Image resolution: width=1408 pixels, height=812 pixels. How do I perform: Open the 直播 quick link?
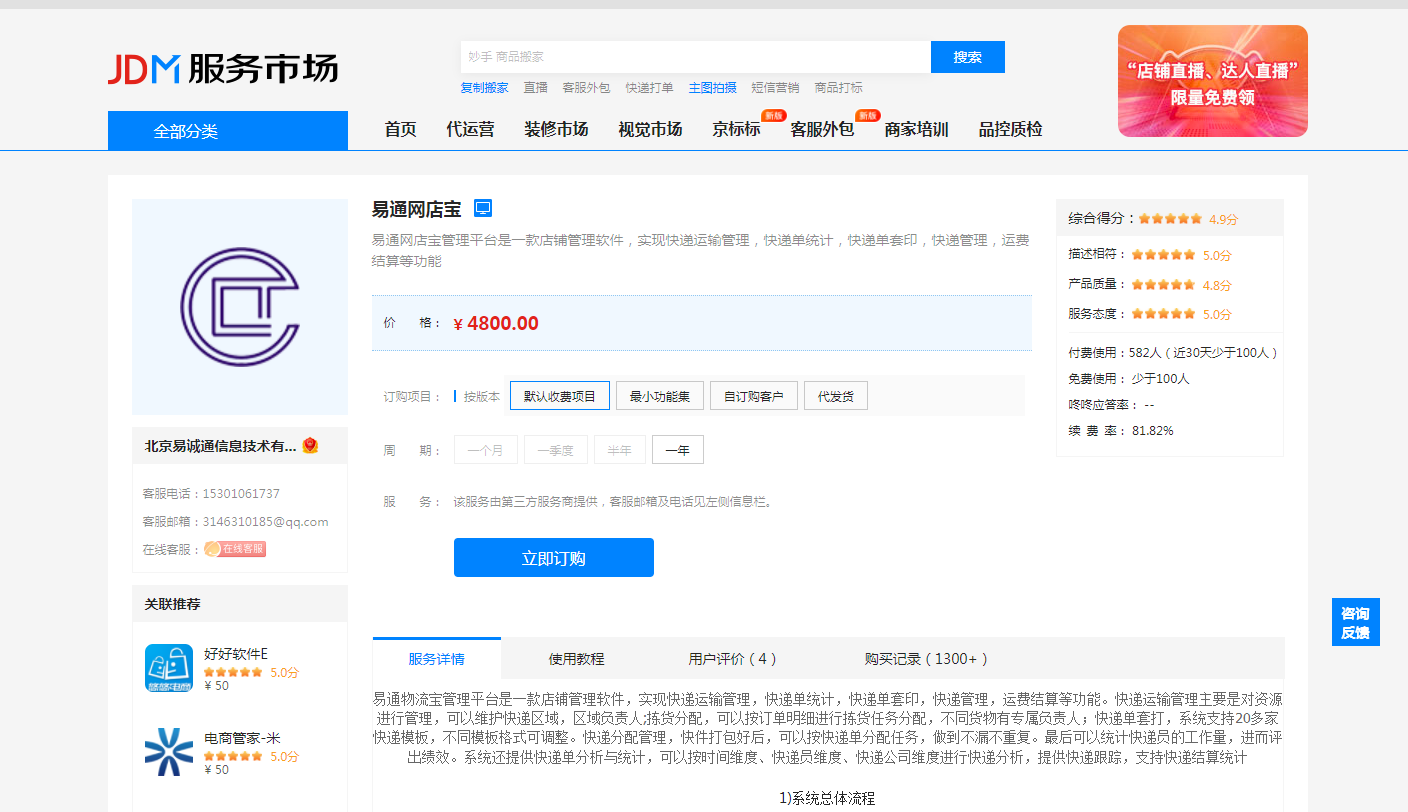coord(536,88)
